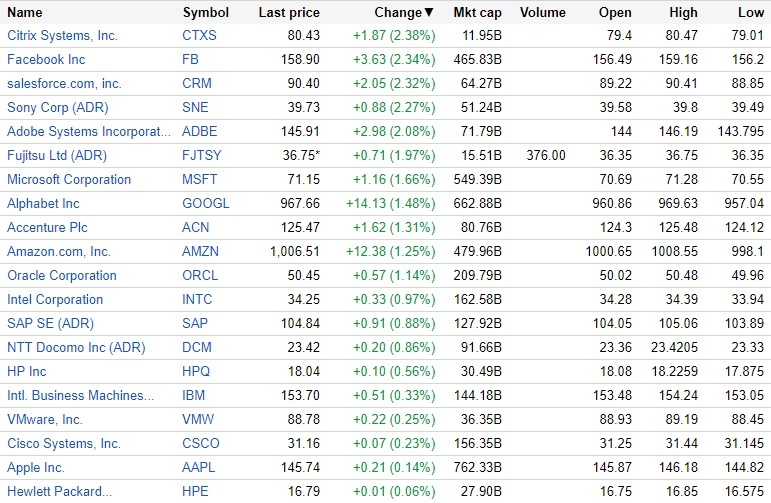Click the Mkt cap column header
The image size is (771, 503).
click(478, 13)
